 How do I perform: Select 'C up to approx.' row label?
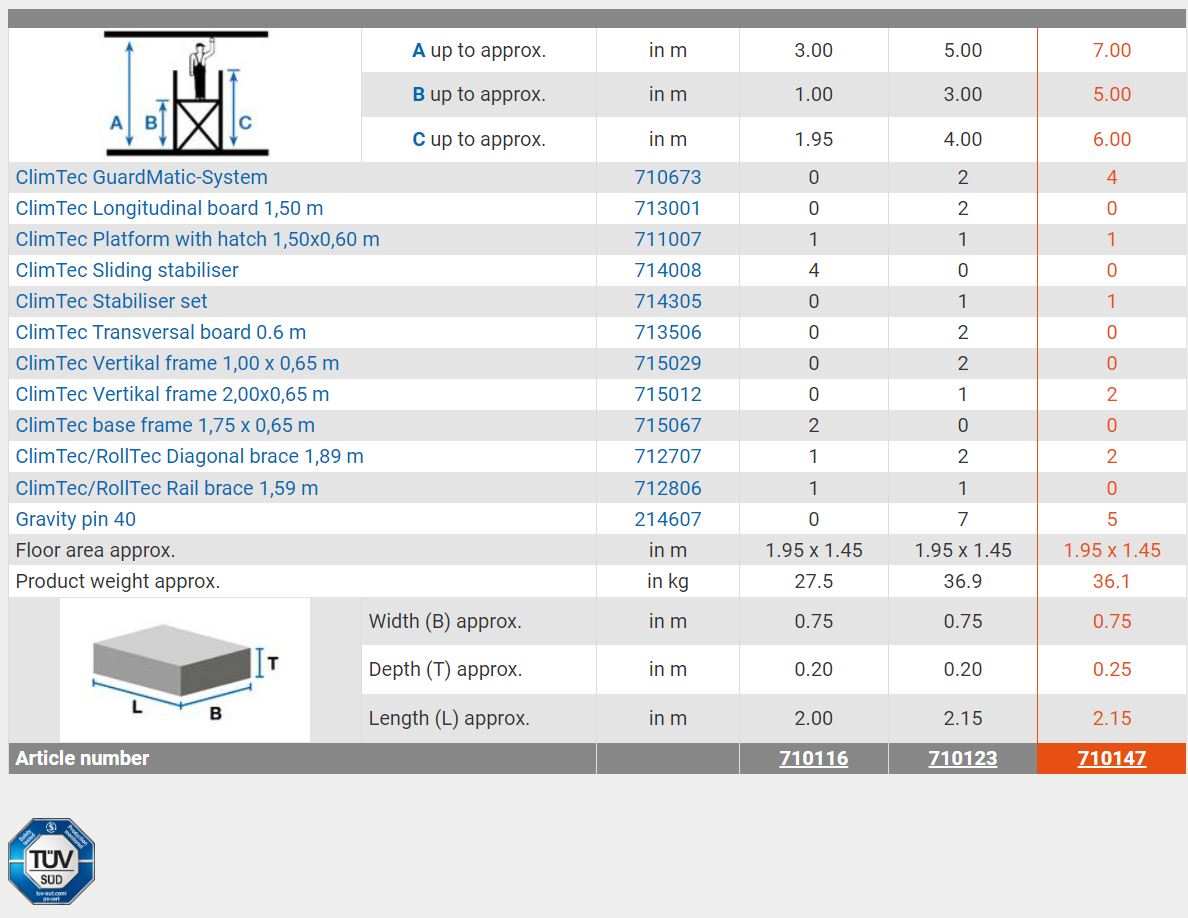tap(479, 139)
